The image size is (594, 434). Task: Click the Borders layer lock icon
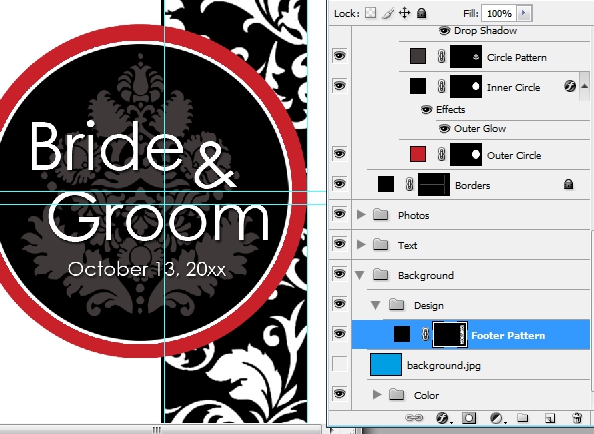coord(568,184)
